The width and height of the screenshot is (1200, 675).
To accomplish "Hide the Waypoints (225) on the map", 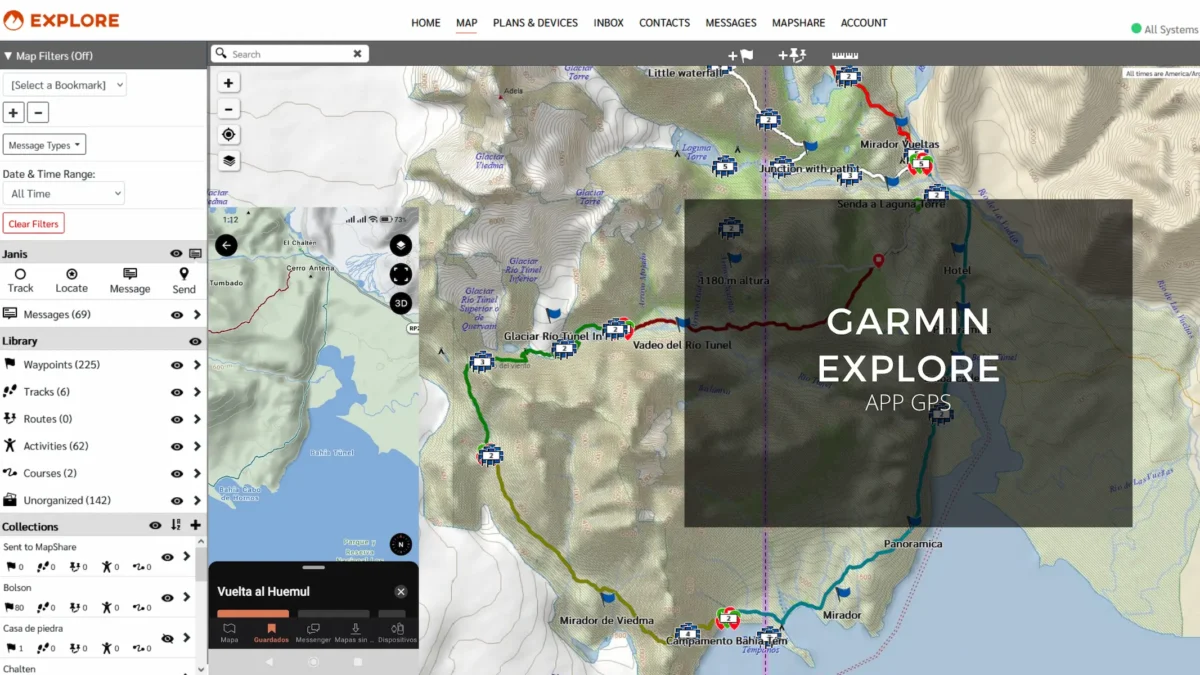I will [x=177, y=365].
